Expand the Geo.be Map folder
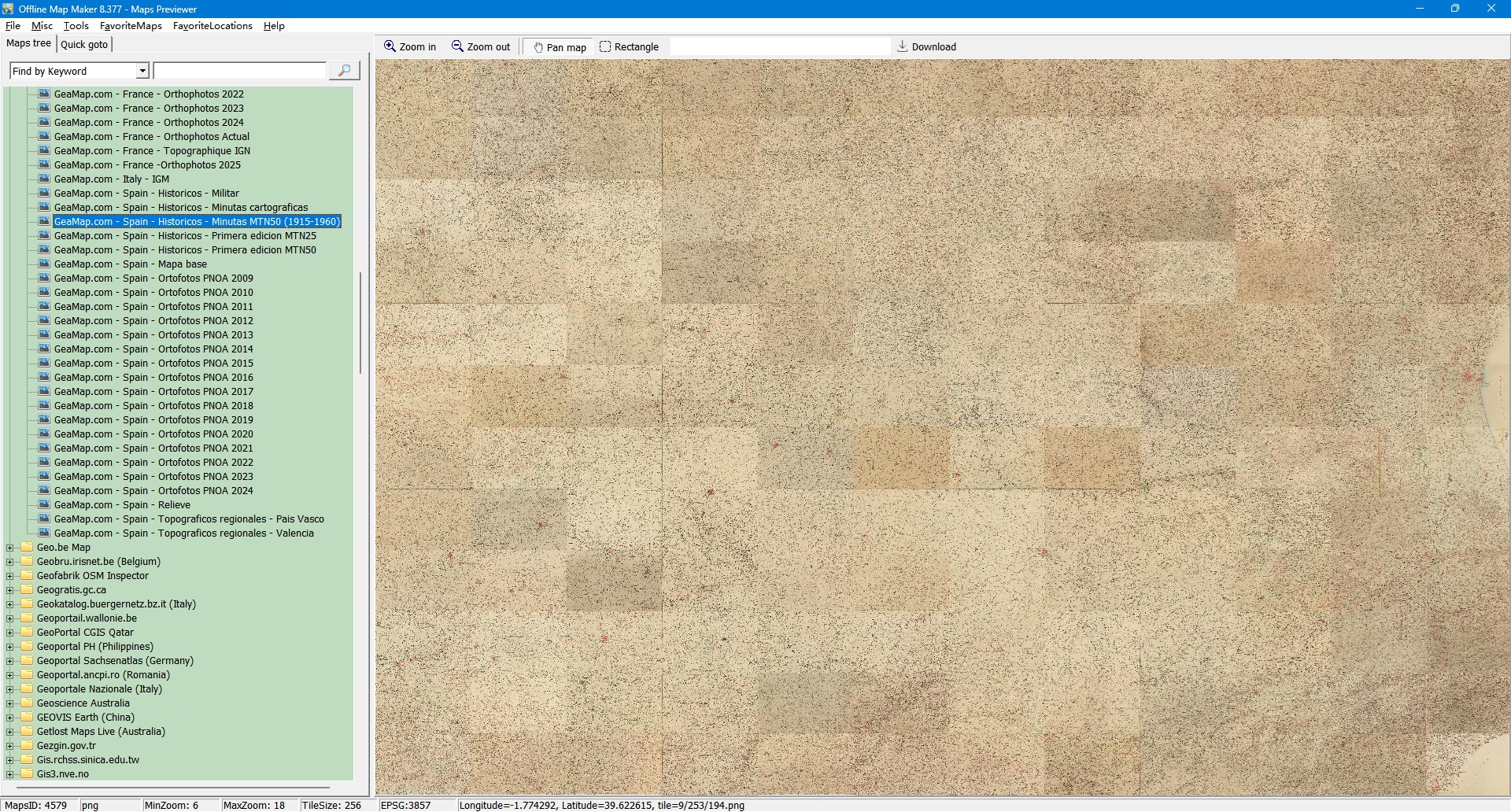Image resolution: width=1511 pixels, height=812 pixels. [10, 548]
